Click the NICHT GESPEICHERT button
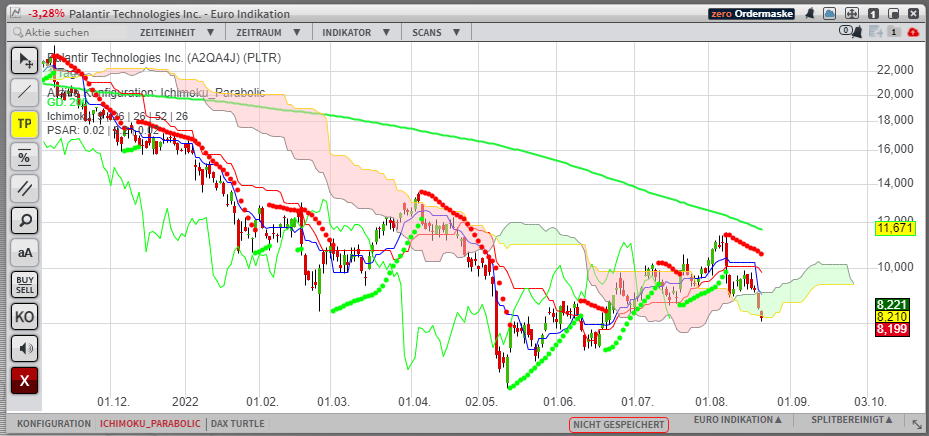 [619, 425]
